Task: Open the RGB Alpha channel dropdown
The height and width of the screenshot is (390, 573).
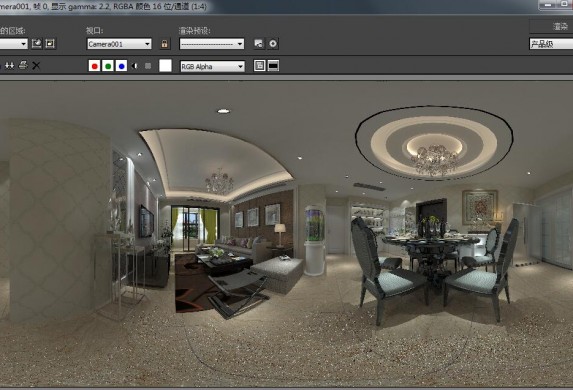Action: click(212, 67)
